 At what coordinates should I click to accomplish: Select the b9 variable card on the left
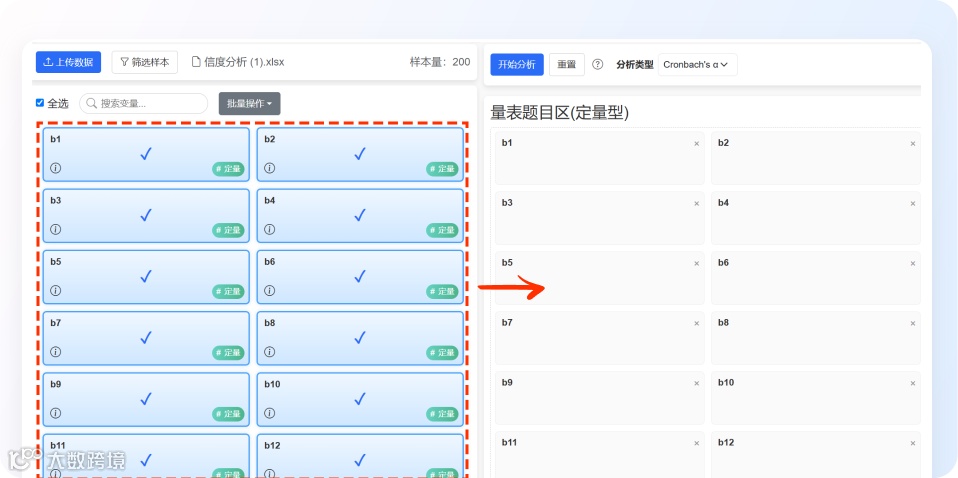tap(146, 400)
